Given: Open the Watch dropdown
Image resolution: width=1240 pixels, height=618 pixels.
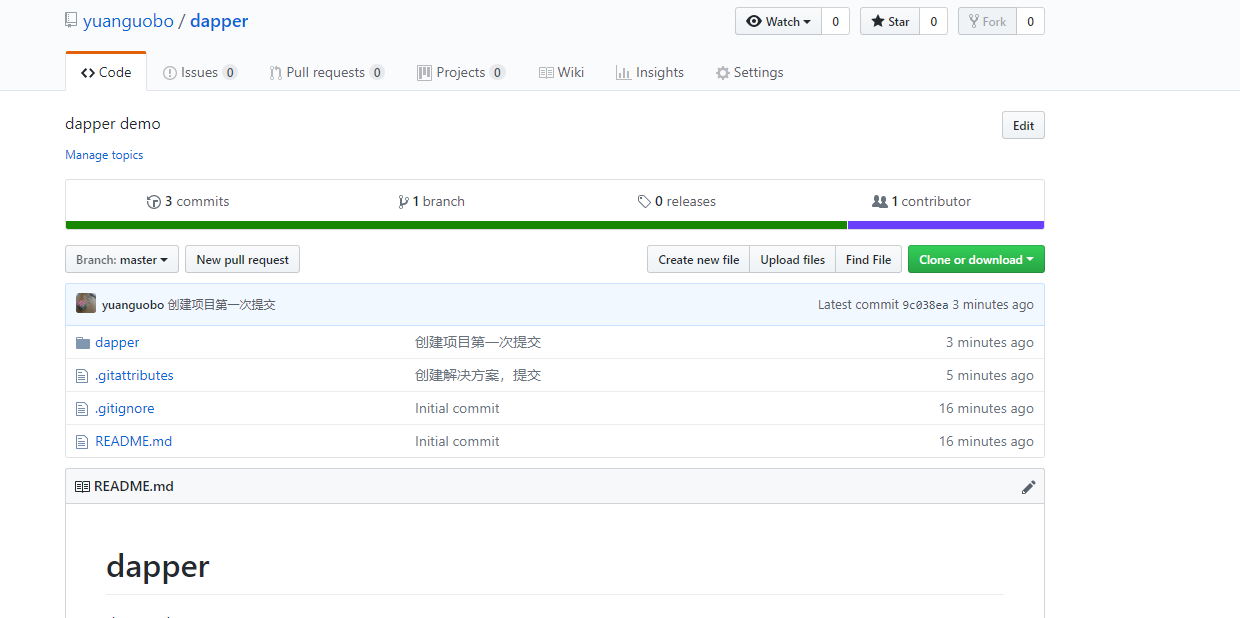Looking at the screenshot, I should pos(778,22).
